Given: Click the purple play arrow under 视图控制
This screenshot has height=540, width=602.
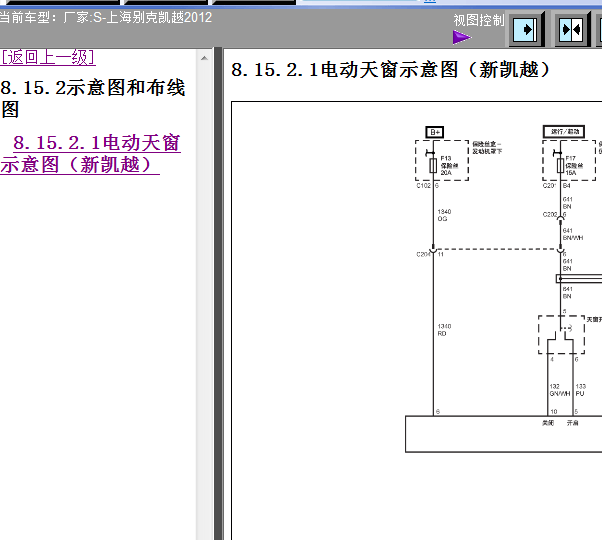Looking at the screenshot, I should (x=462, y=37).
